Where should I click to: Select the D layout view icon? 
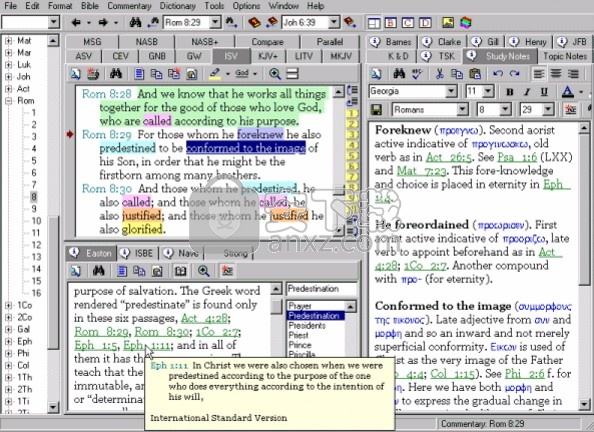click(x=425, y=23)
